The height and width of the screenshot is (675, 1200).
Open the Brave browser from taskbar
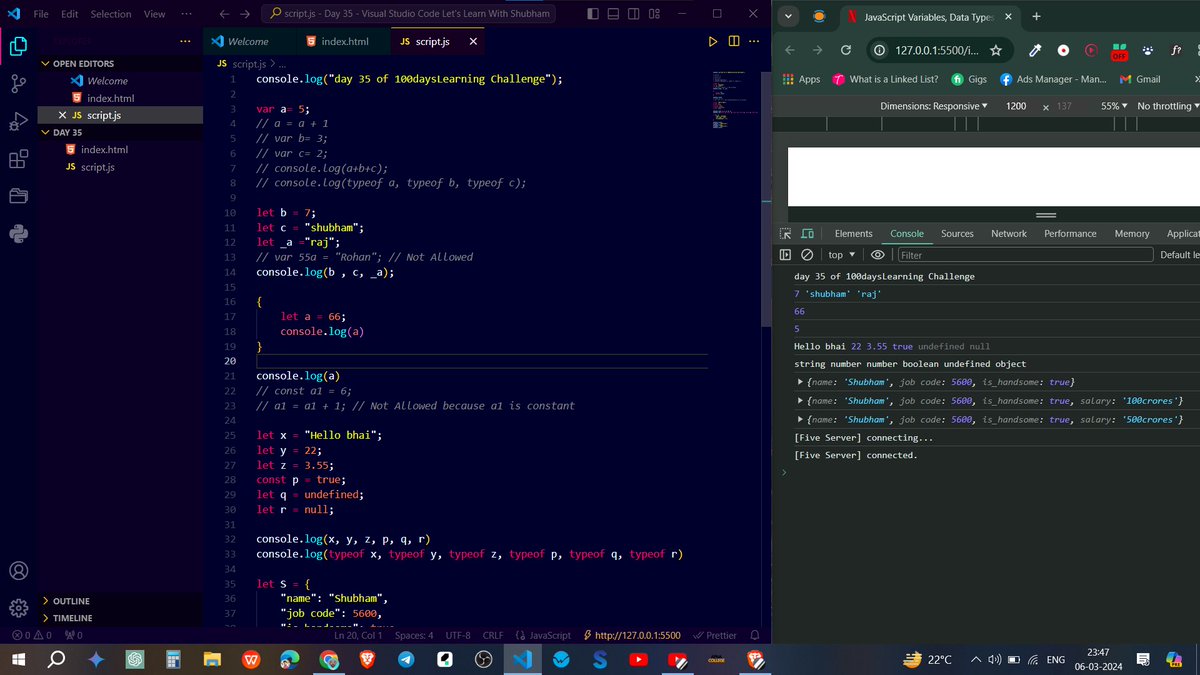[x=366, y=660]
